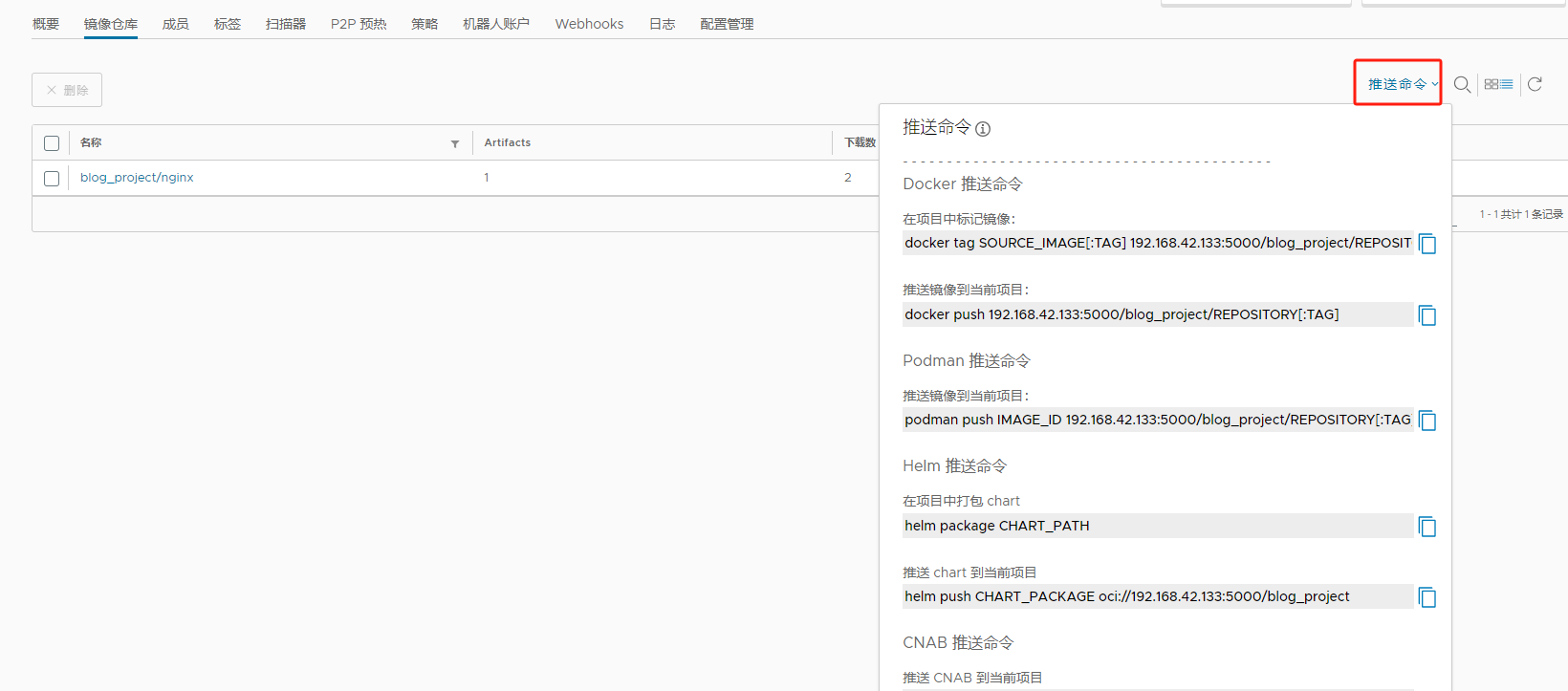The image size is (1568, 691).
Task: Check the blog_project/nginx row checkbox
Action: [x=52, y=179]
